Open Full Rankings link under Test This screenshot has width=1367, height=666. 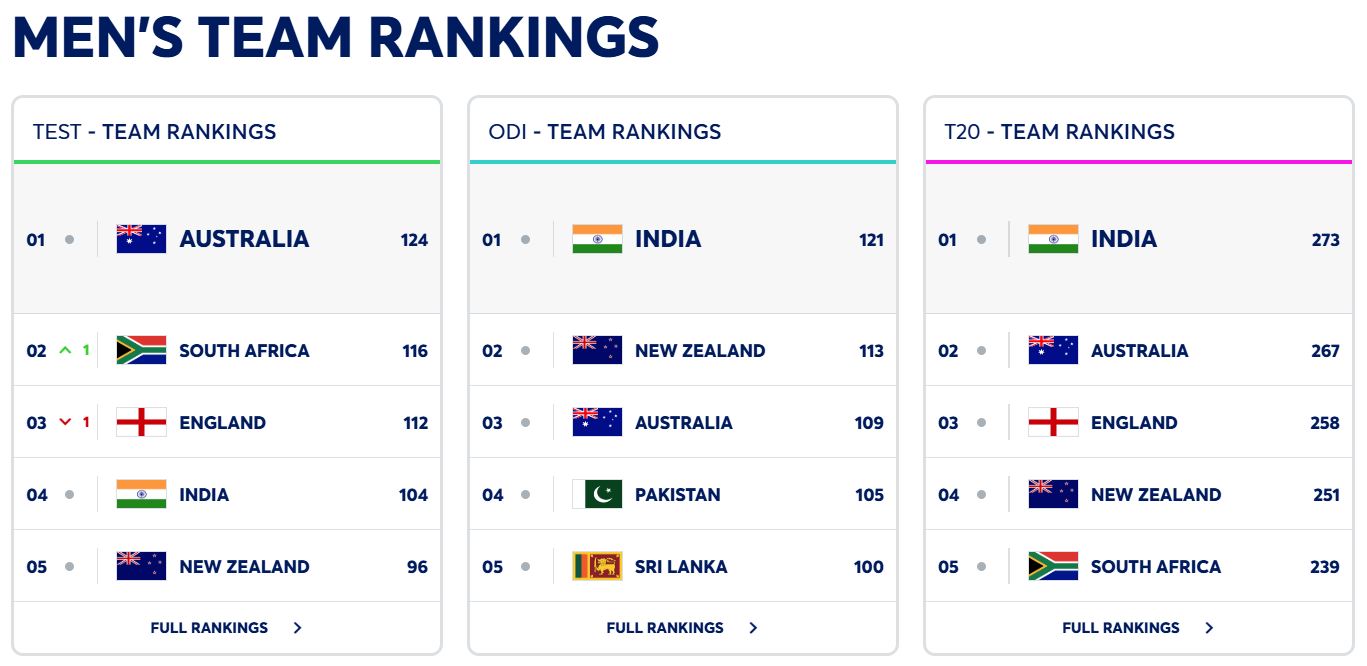click(209, 628)
